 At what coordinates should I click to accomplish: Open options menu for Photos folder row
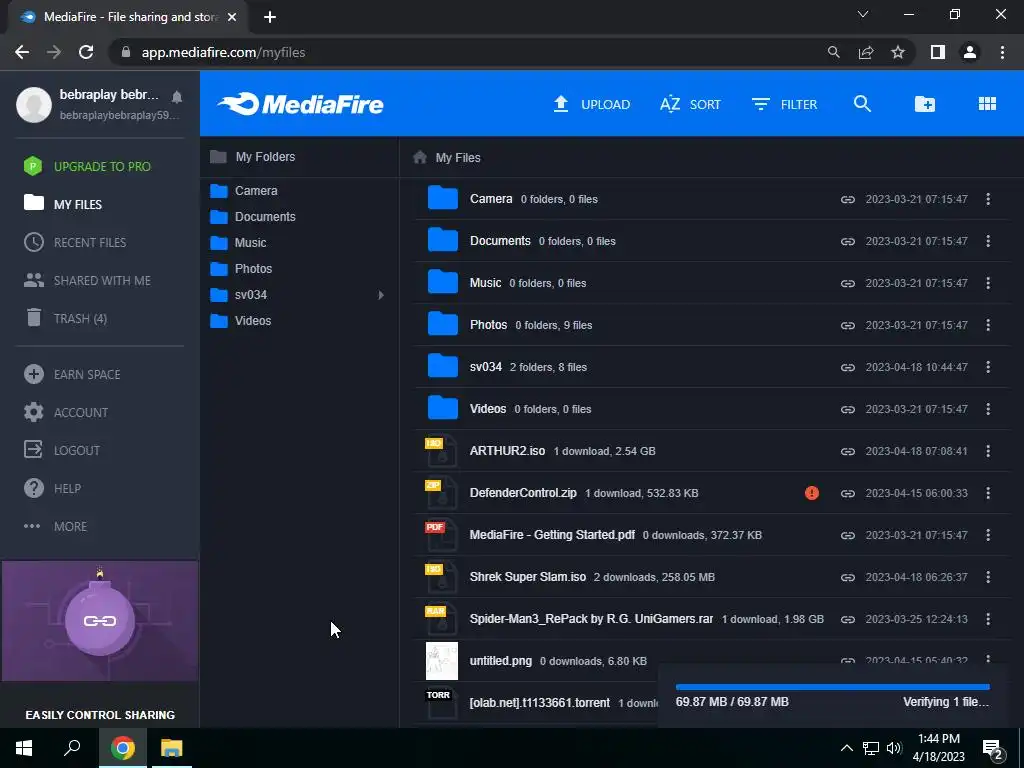click(988, 325)
